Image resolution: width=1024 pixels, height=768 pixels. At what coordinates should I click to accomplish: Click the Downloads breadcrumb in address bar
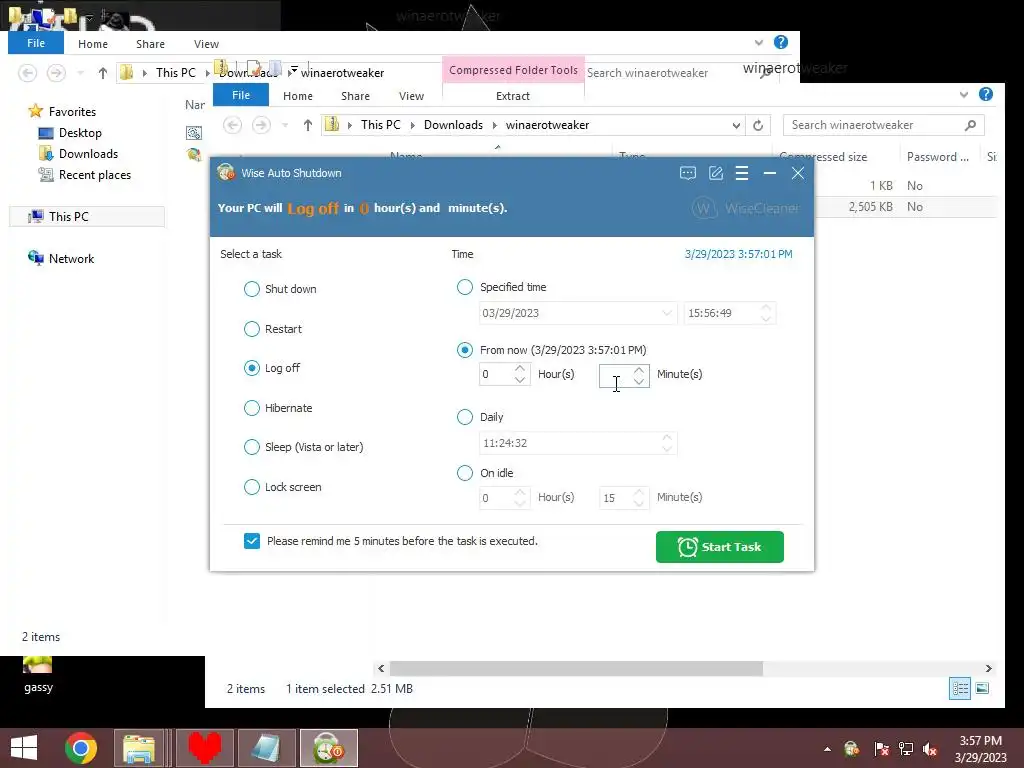point(453,125)
